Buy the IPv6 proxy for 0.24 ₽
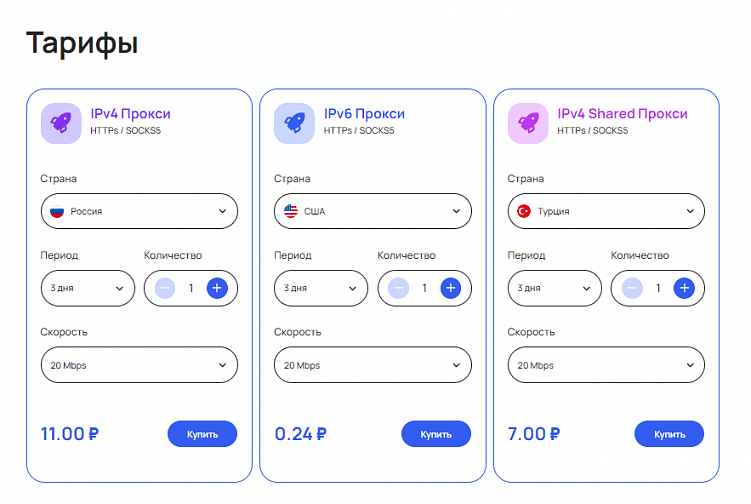Screen dimensions: 751x504 click(x=436, y=434)
